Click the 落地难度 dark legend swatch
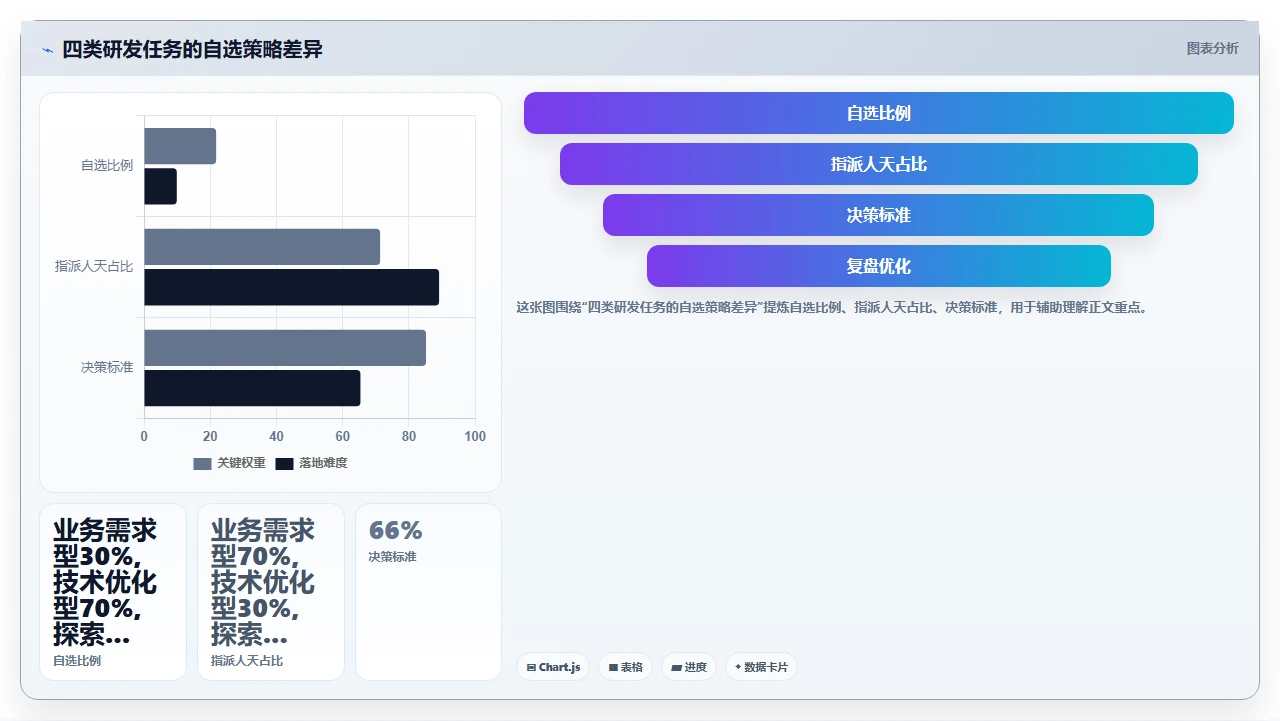This screenshot has width=1280, height=721. (285, 464)
